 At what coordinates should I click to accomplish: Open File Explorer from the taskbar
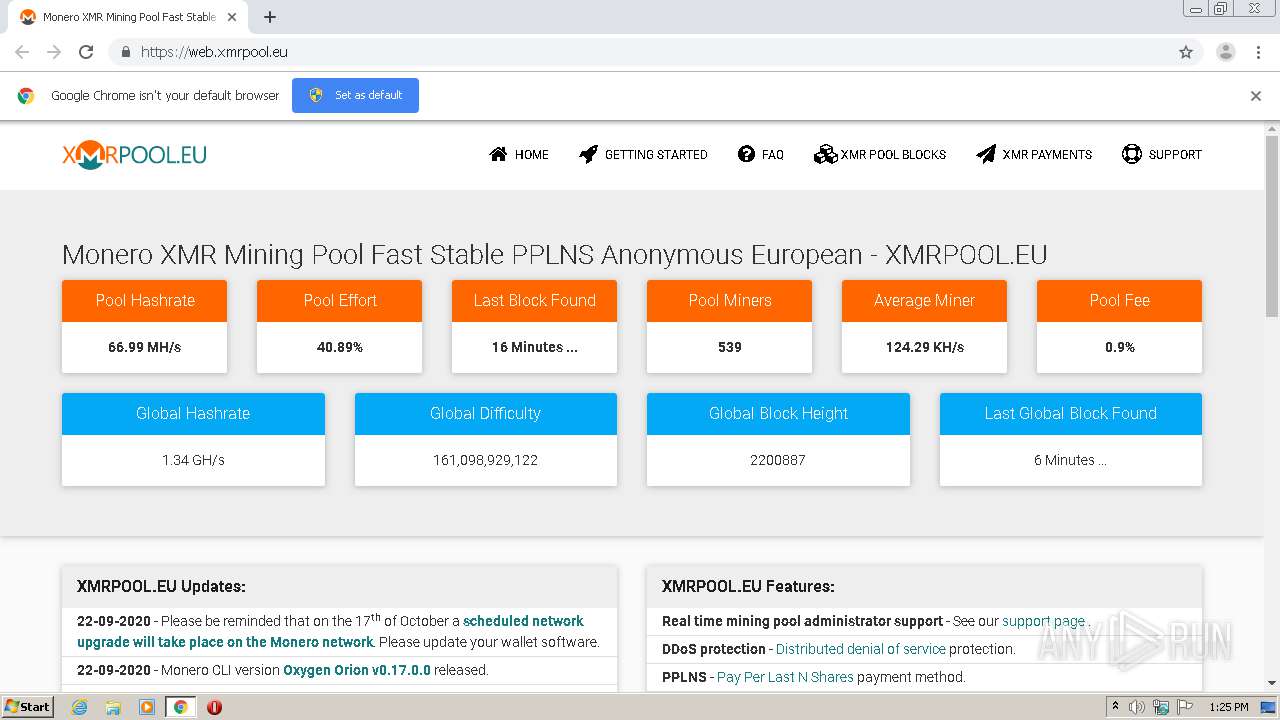[113, 707]
